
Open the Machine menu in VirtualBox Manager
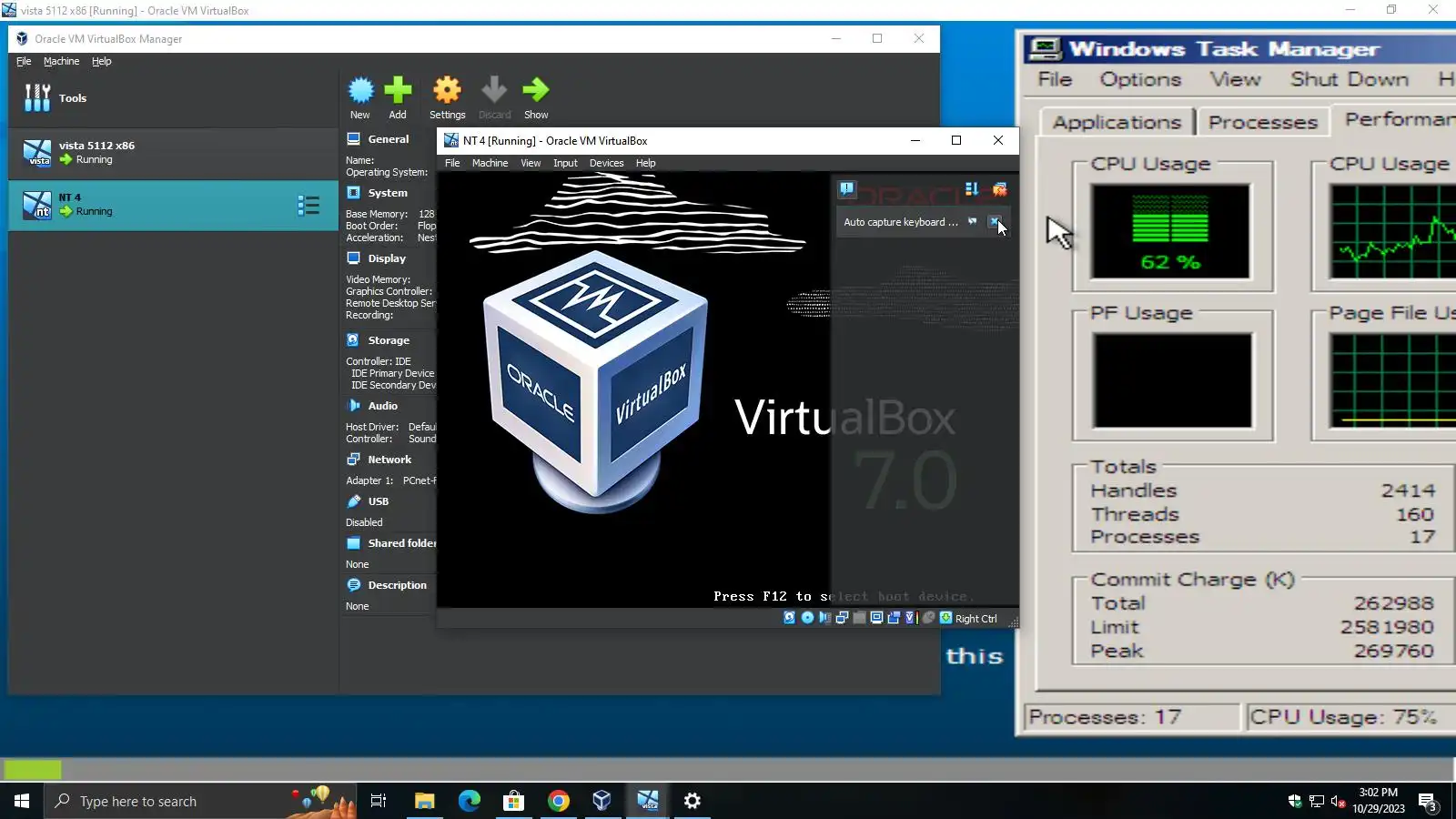click(61, 61)
